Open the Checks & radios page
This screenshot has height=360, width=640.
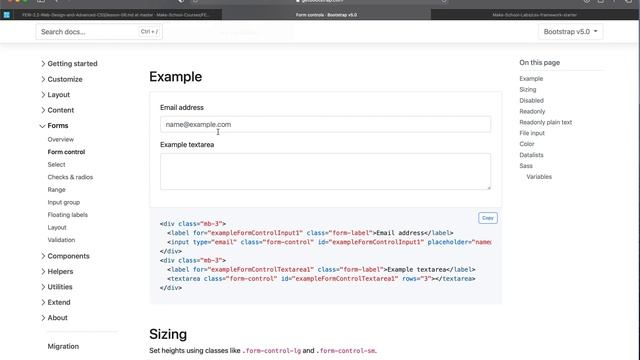click(x=70, y=177)
